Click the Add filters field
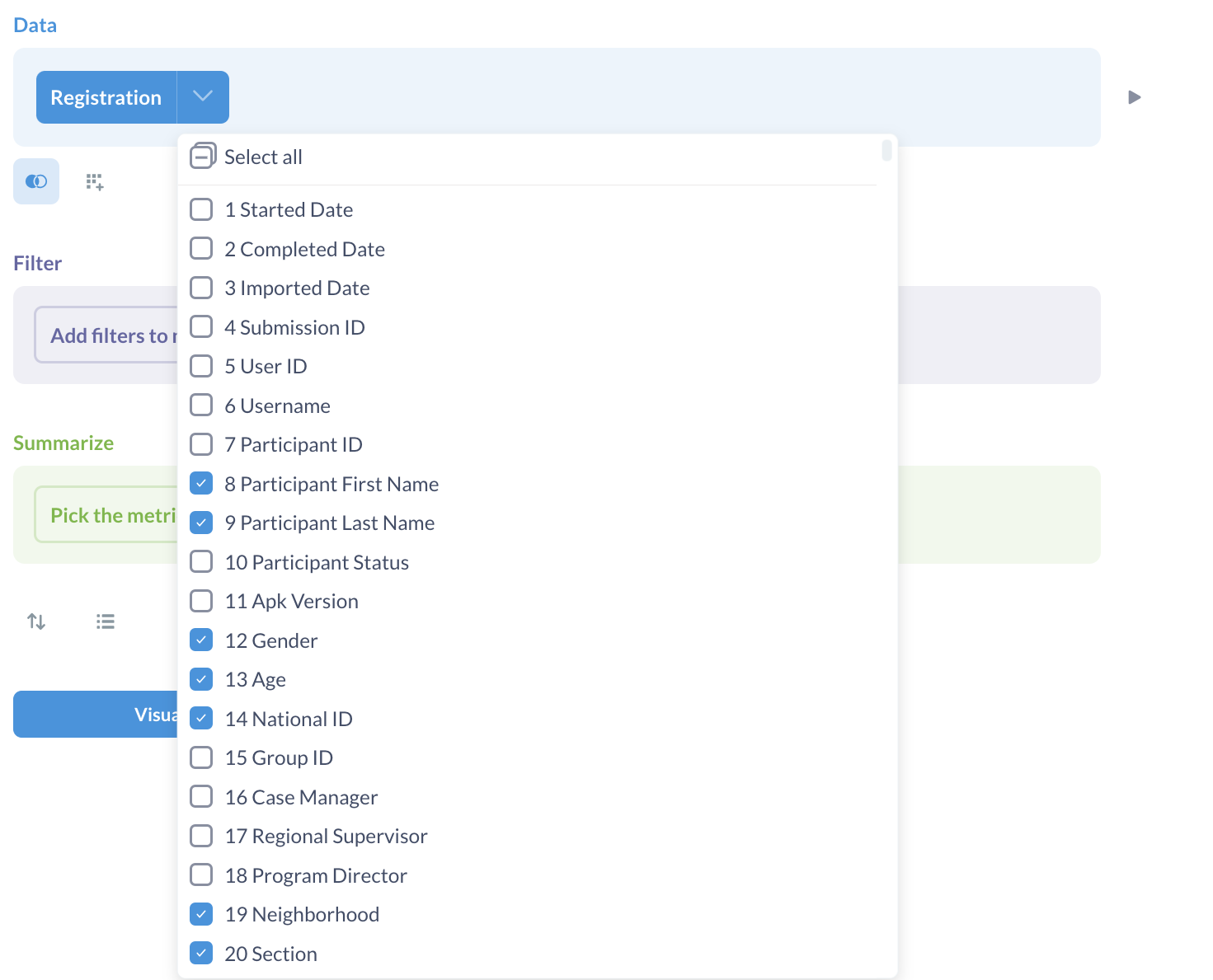1213x980 pixels. click(107, 335)
